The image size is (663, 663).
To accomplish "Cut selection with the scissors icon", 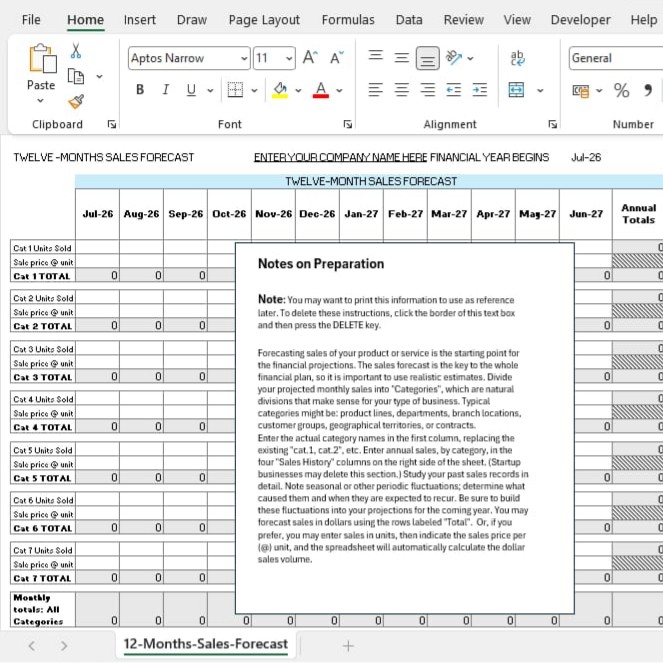I will (x=76, y=51).
